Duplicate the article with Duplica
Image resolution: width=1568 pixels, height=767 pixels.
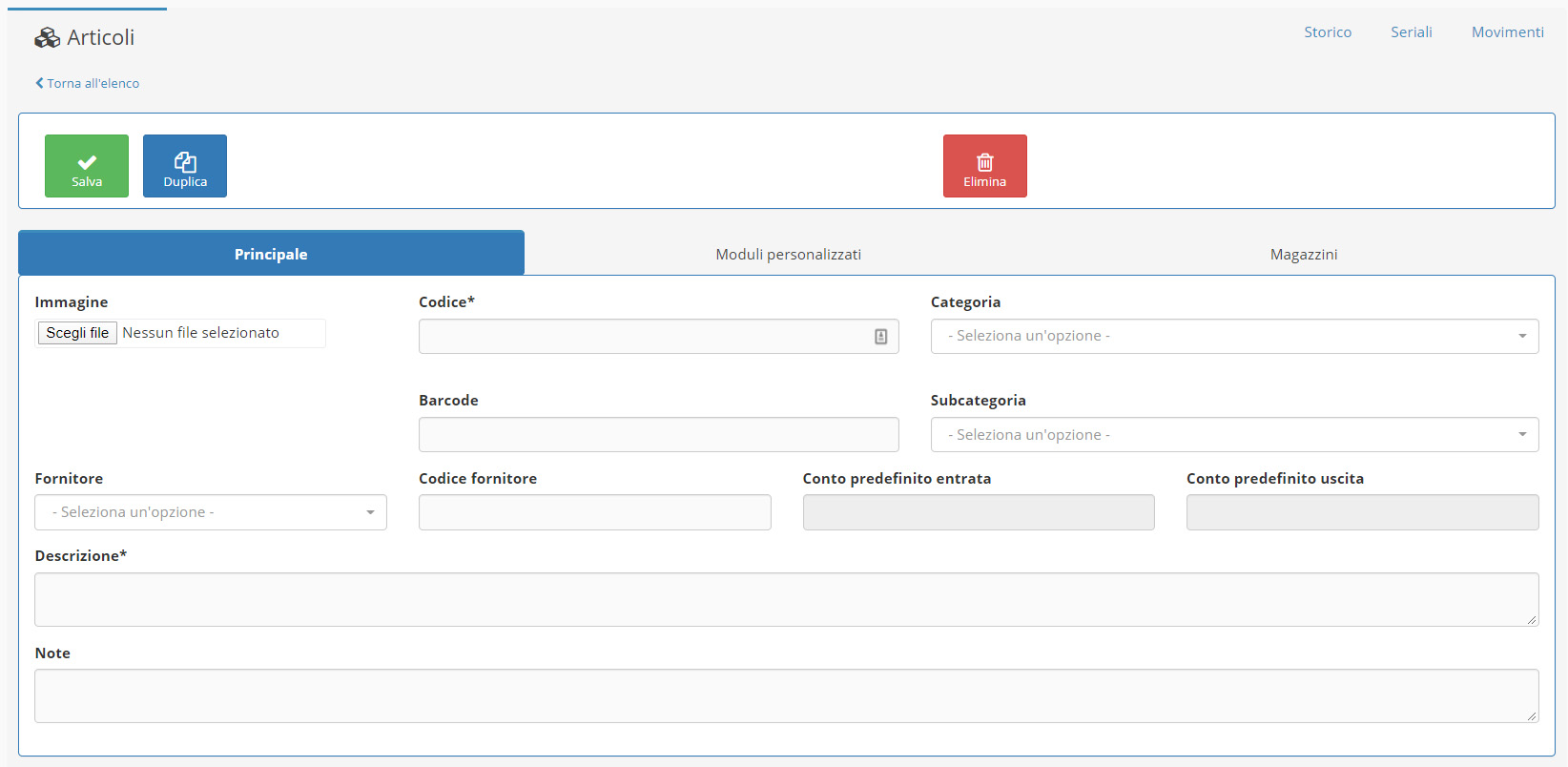coord(185,166)
